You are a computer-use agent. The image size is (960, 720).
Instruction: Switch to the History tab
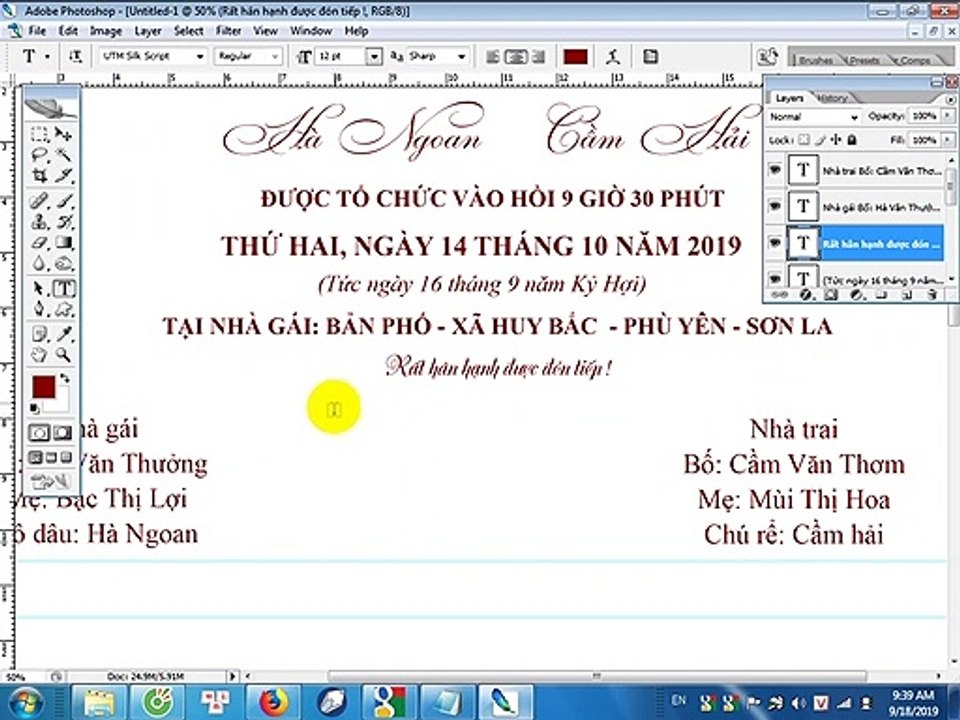coord(832,98)
